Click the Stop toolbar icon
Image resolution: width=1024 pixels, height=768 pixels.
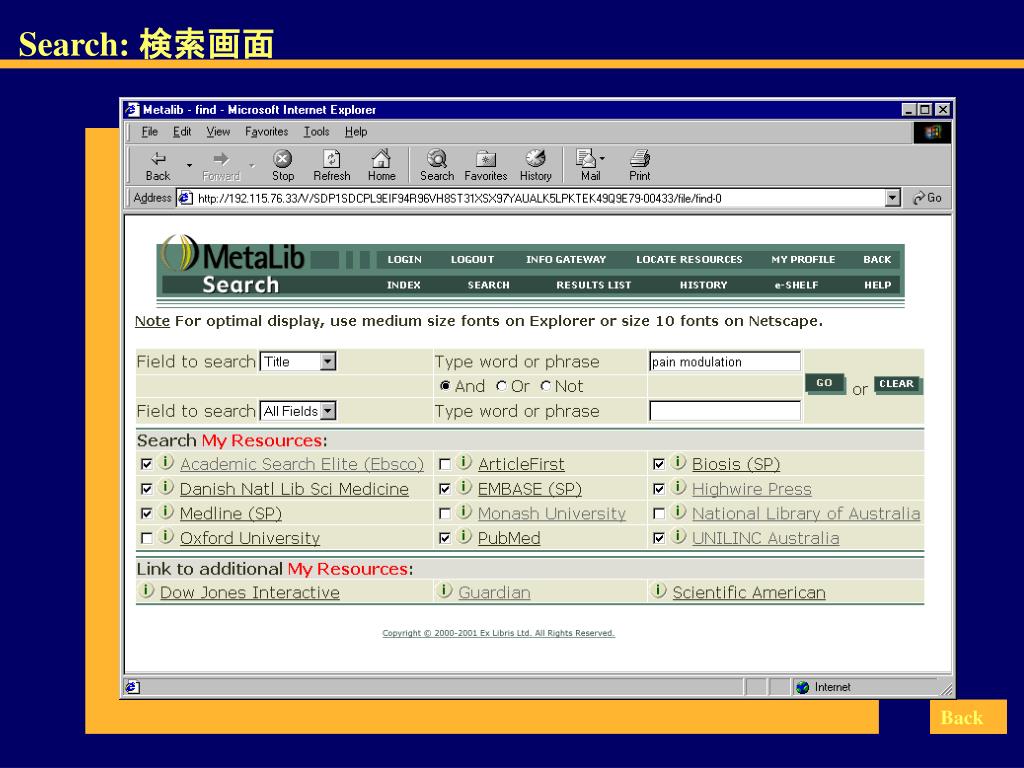click(x=283, y=166)
